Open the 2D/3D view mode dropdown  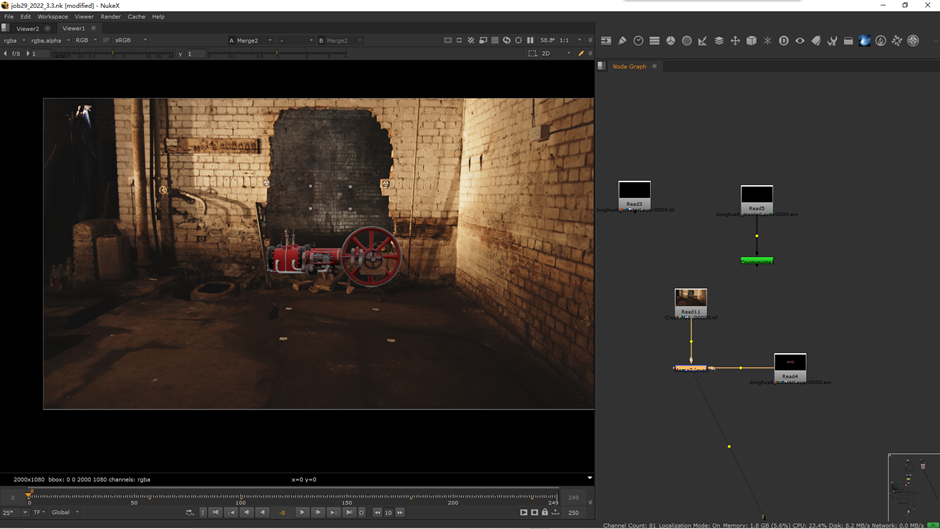(x=556, y=53)
